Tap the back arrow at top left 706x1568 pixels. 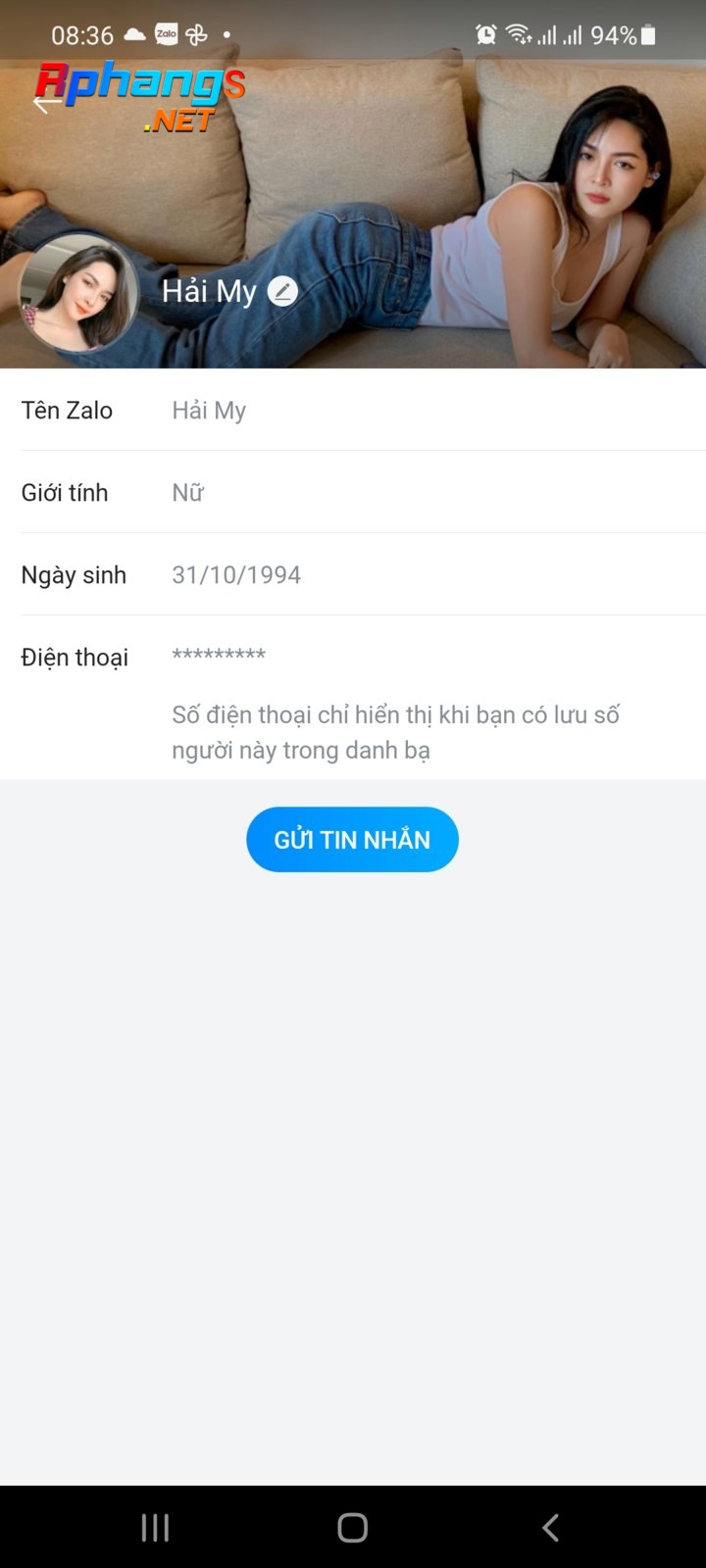(45, 102)
